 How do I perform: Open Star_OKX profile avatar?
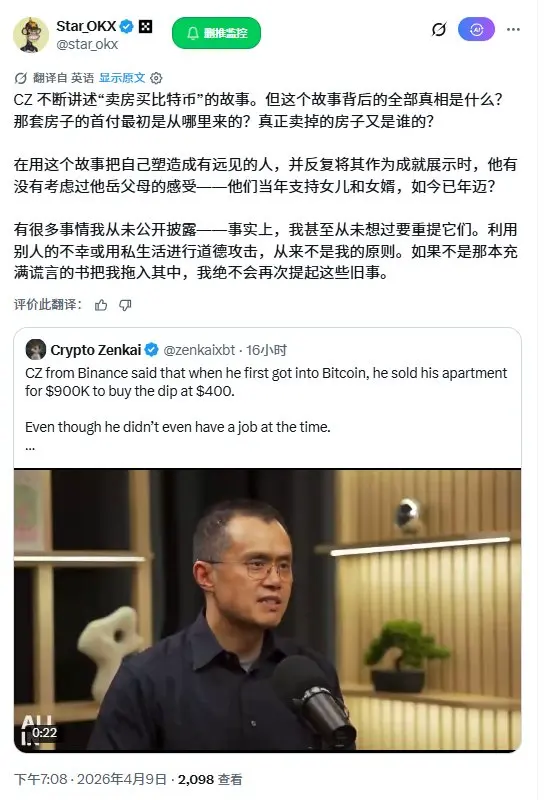click(x=31, y=34)
